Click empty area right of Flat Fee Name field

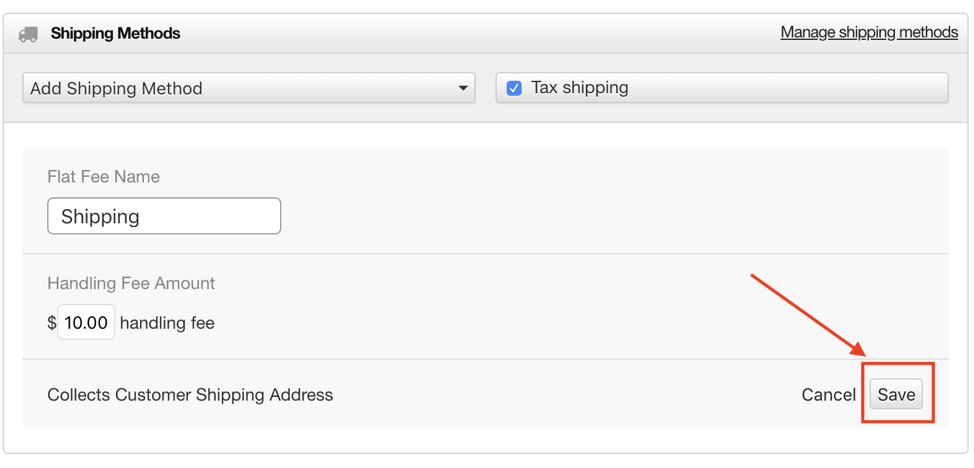pyautogui.click(x=614, y=216)
